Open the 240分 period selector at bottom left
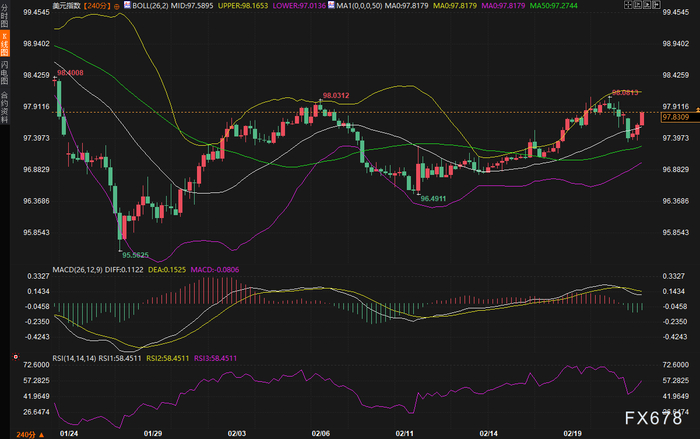 coord(26,435)
